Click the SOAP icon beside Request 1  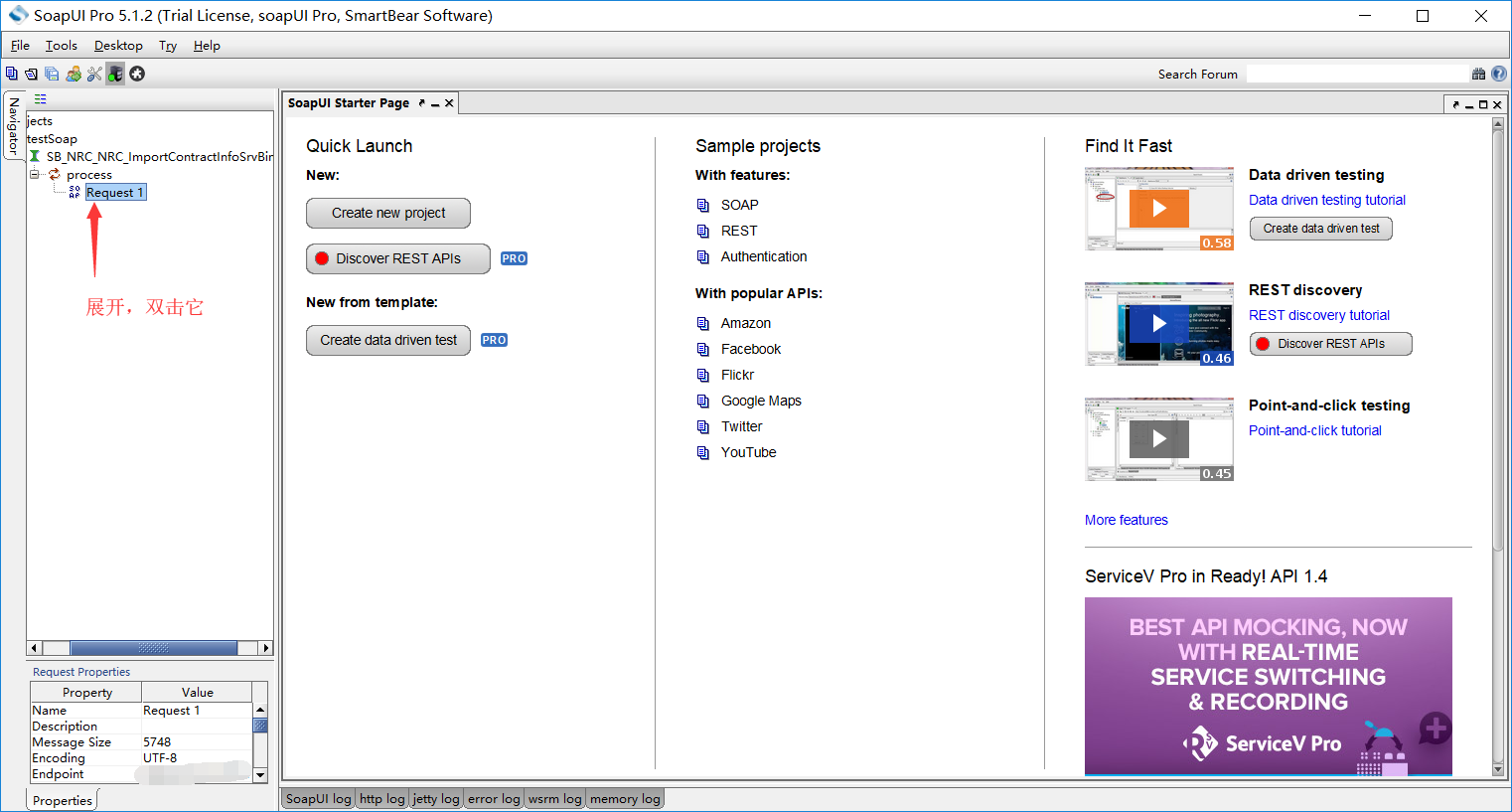[x=75, y=193]
